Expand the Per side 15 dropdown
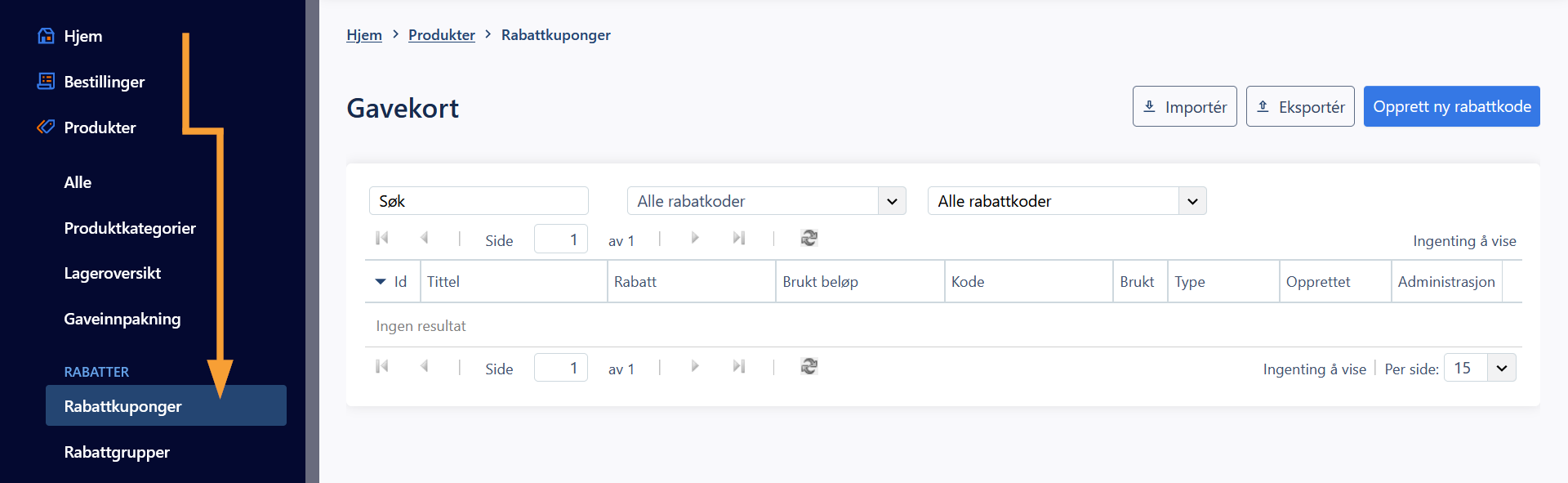The width and height of the screenshot is (1568, 483). tap(1480, 368)
